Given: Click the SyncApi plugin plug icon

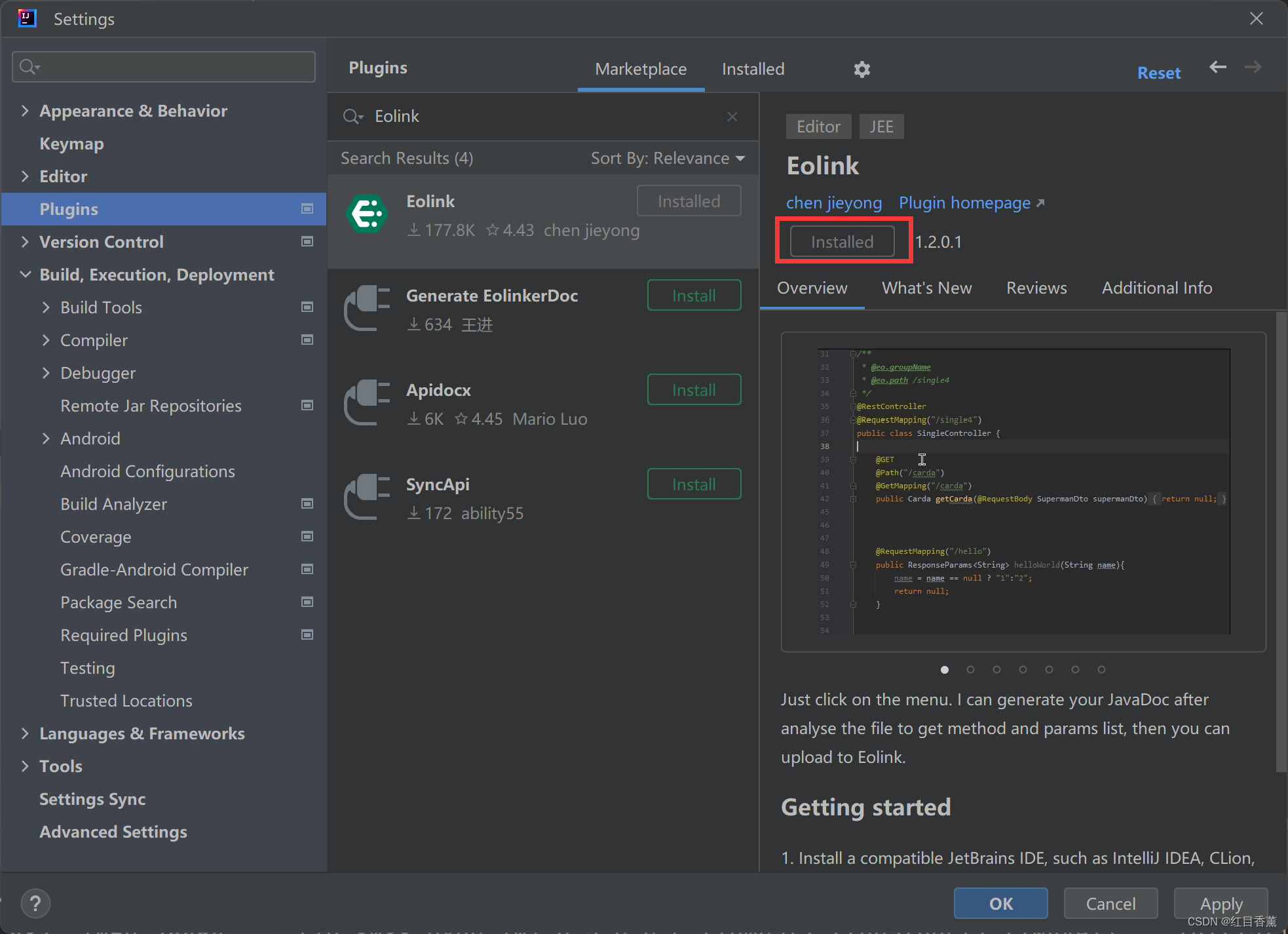Looking at the screenshot, I should click(367, 497).
